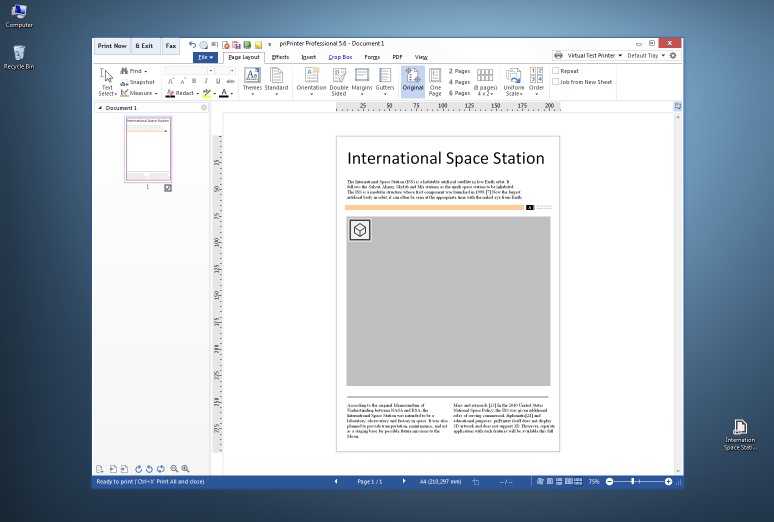
Task: Click the printer icon beside Virtual Test Printer
Action: coord(558,55)
